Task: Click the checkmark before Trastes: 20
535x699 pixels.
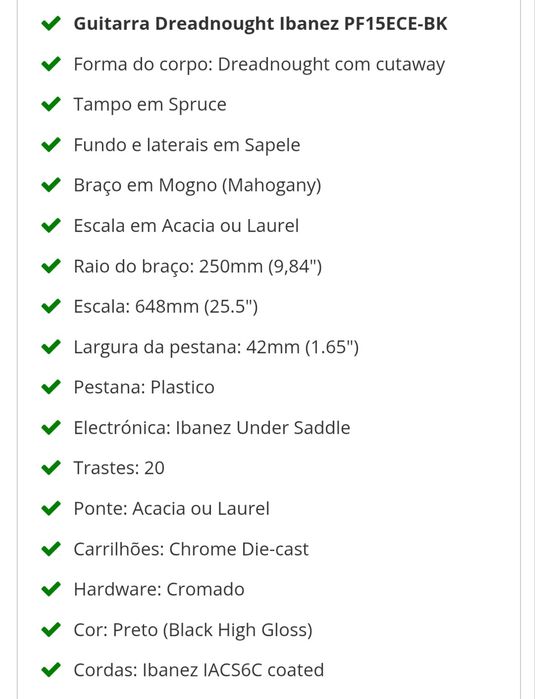Action: (51, 468)
